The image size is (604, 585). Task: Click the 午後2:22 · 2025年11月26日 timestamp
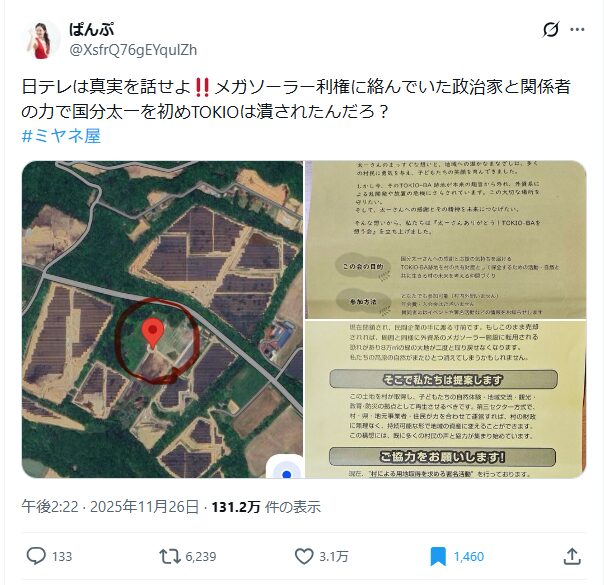110,507
